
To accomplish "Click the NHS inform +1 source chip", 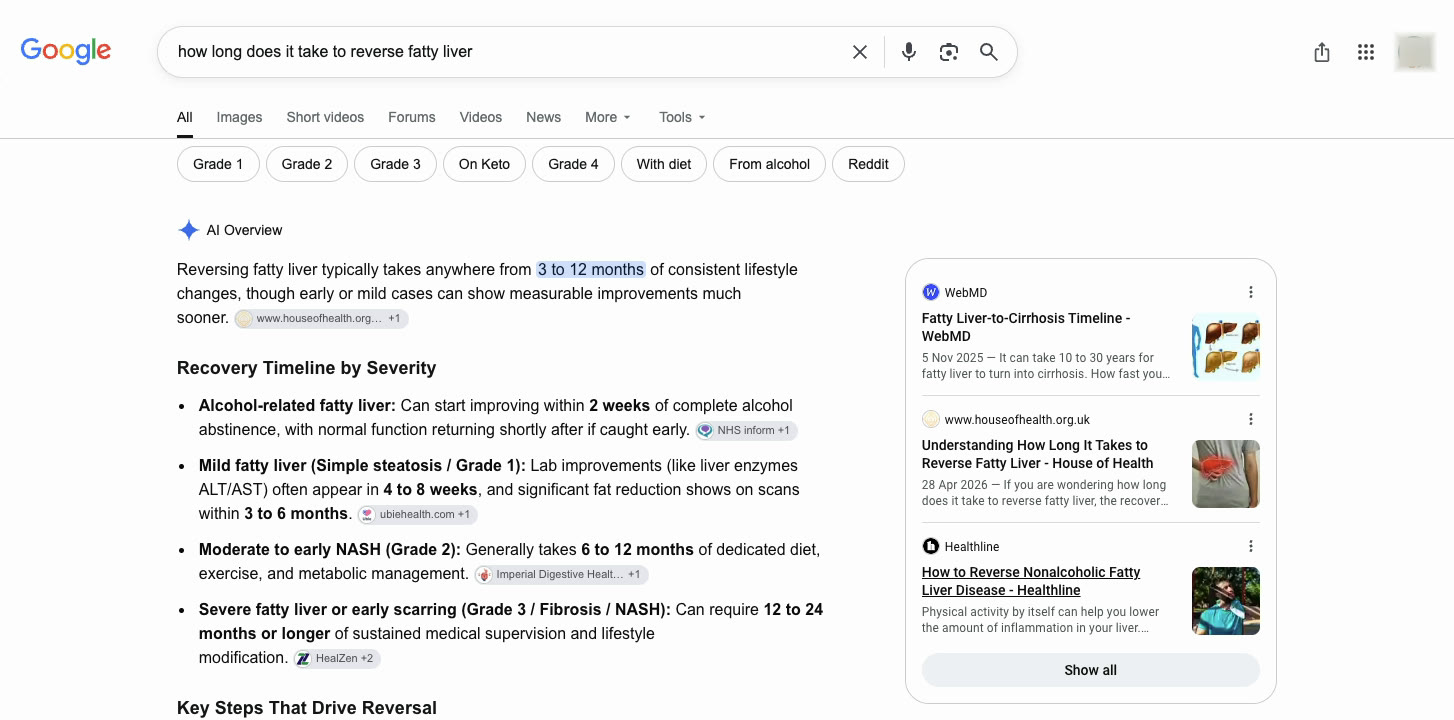I will [747, 431].
